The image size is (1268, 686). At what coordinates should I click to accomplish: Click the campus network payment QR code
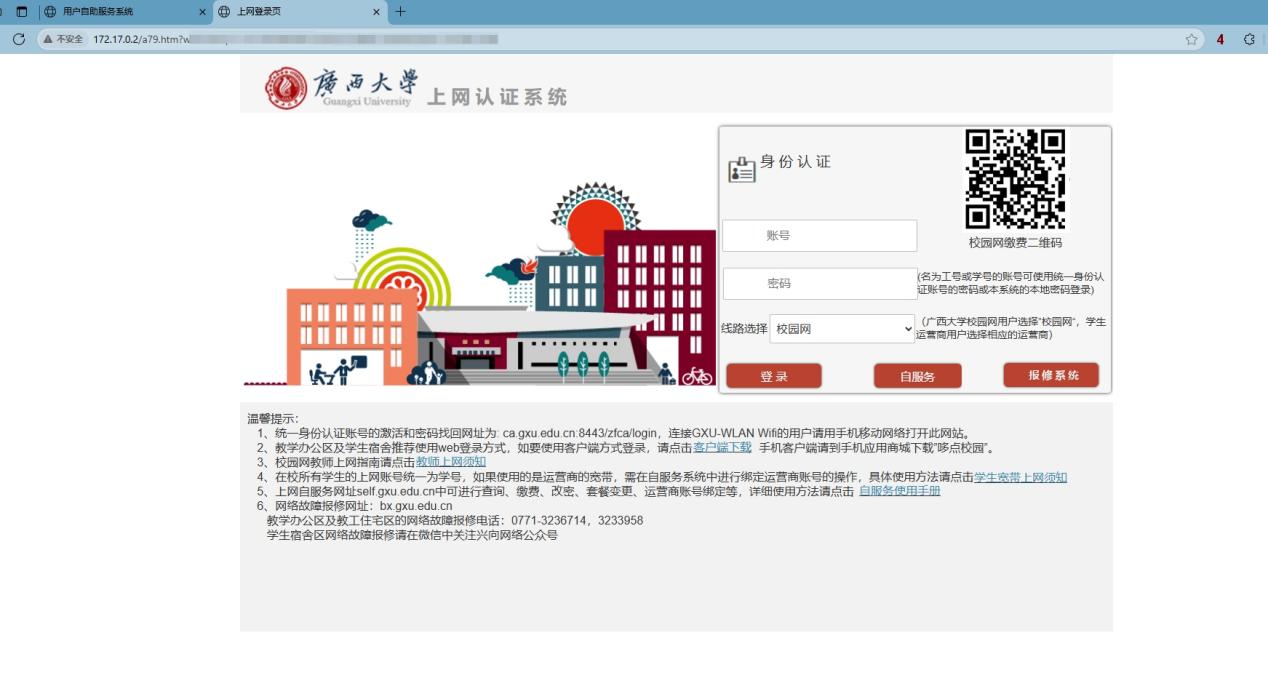[1015, 180]
